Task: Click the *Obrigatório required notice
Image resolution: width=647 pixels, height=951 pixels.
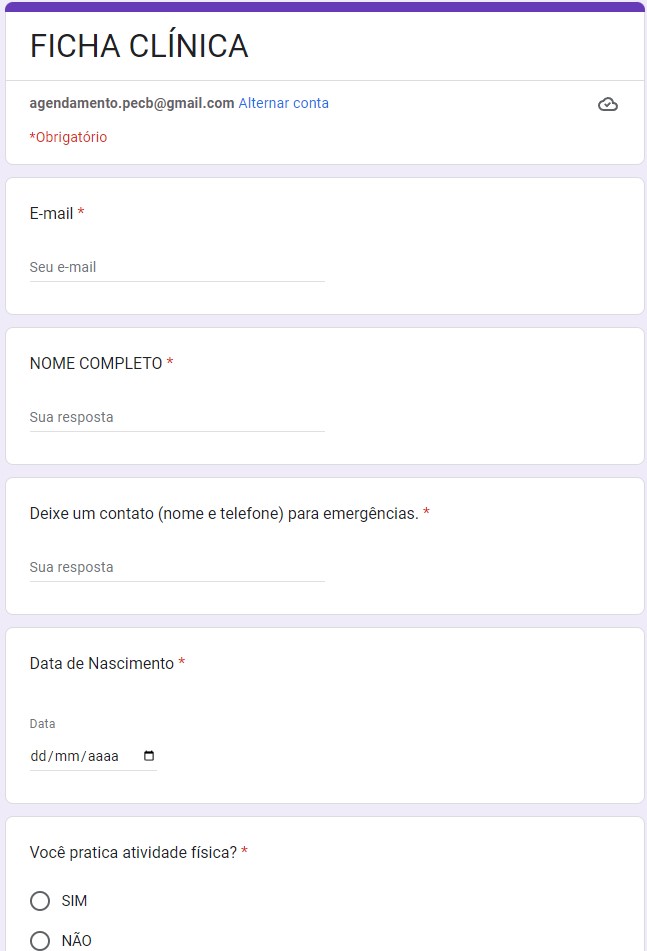Action: pyautogui.click(x=68, y=137)
